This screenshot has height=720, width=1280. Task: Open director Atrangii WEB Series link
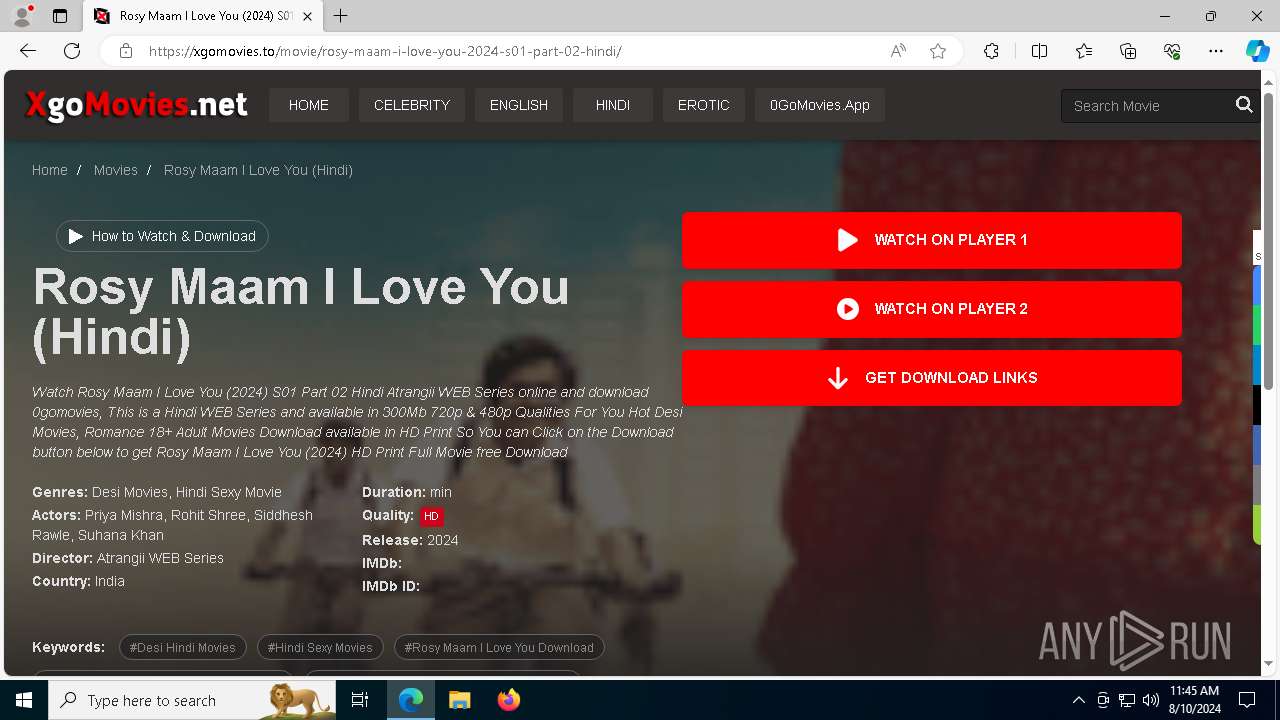pyautogui.click(x=160, y=558)
